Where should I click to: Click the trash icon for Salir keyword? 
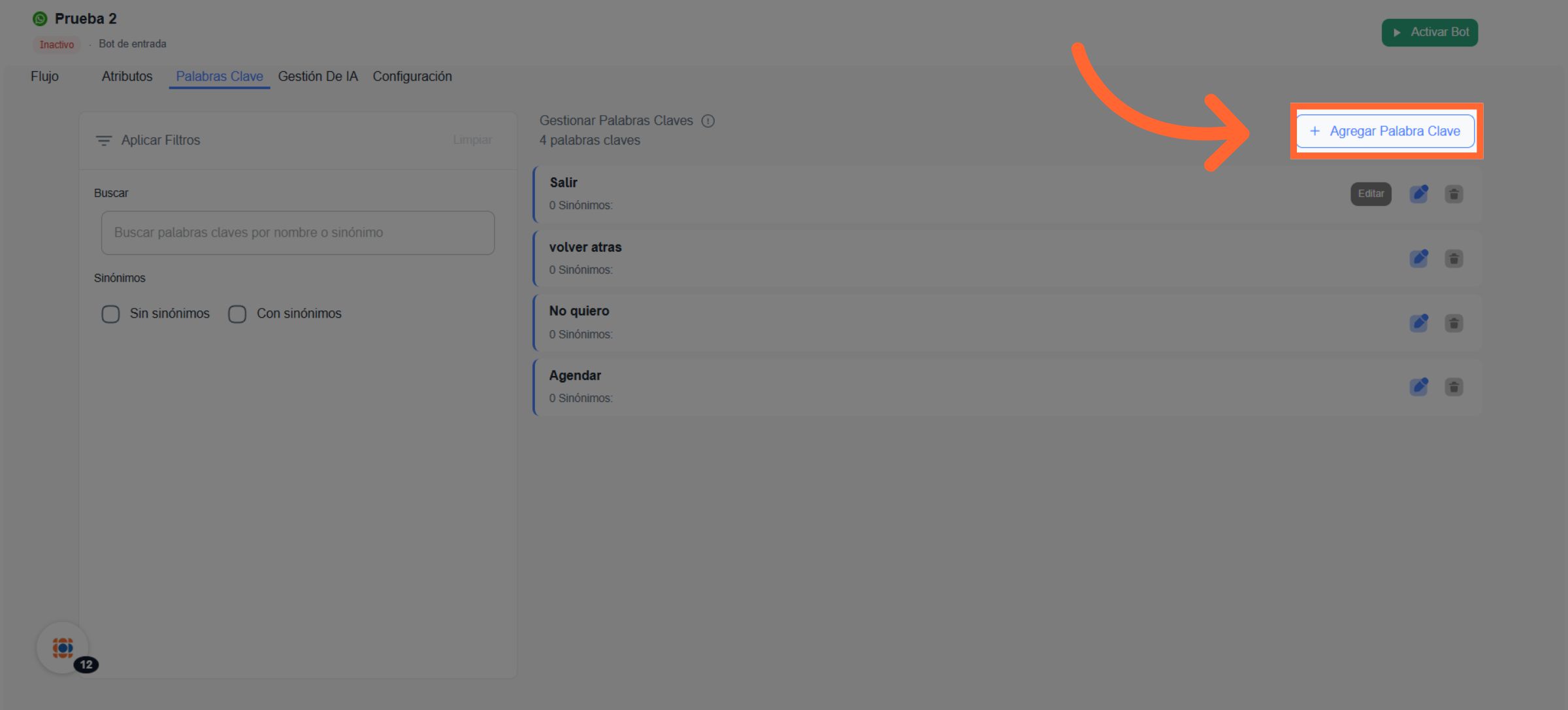(1454, 194)
